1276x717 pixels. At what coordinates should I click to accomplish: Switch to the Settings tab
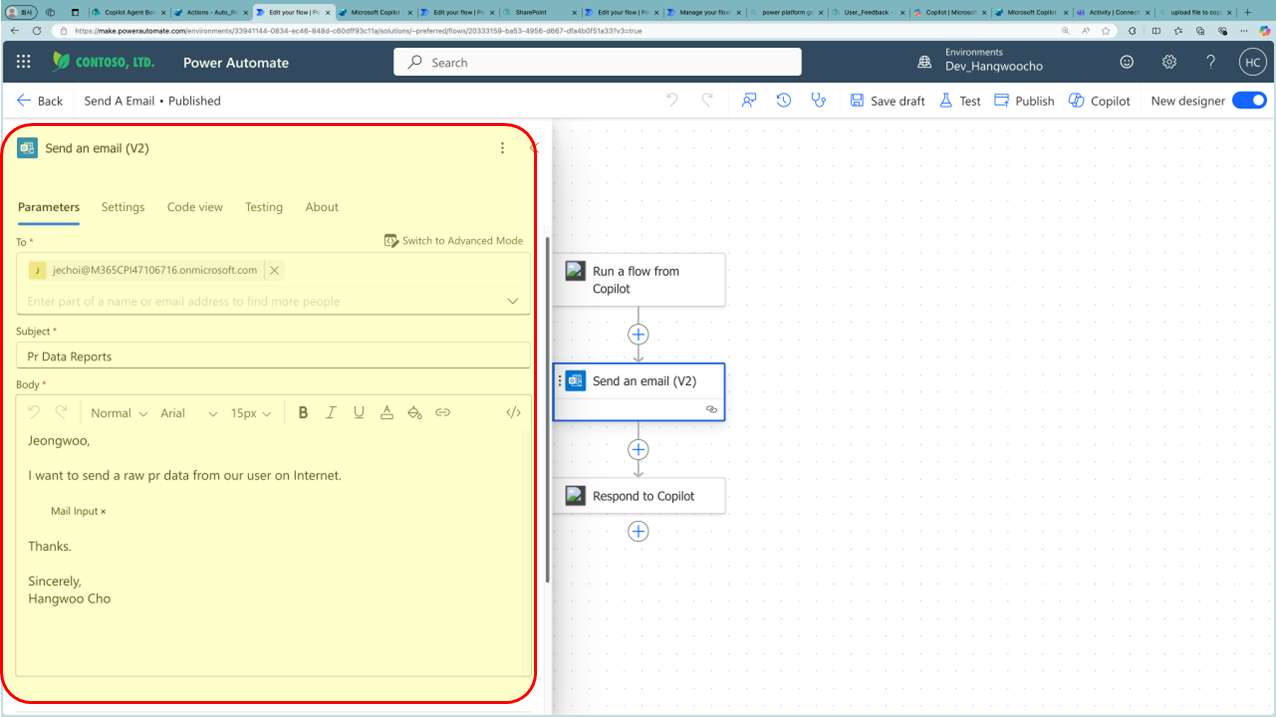123,207
